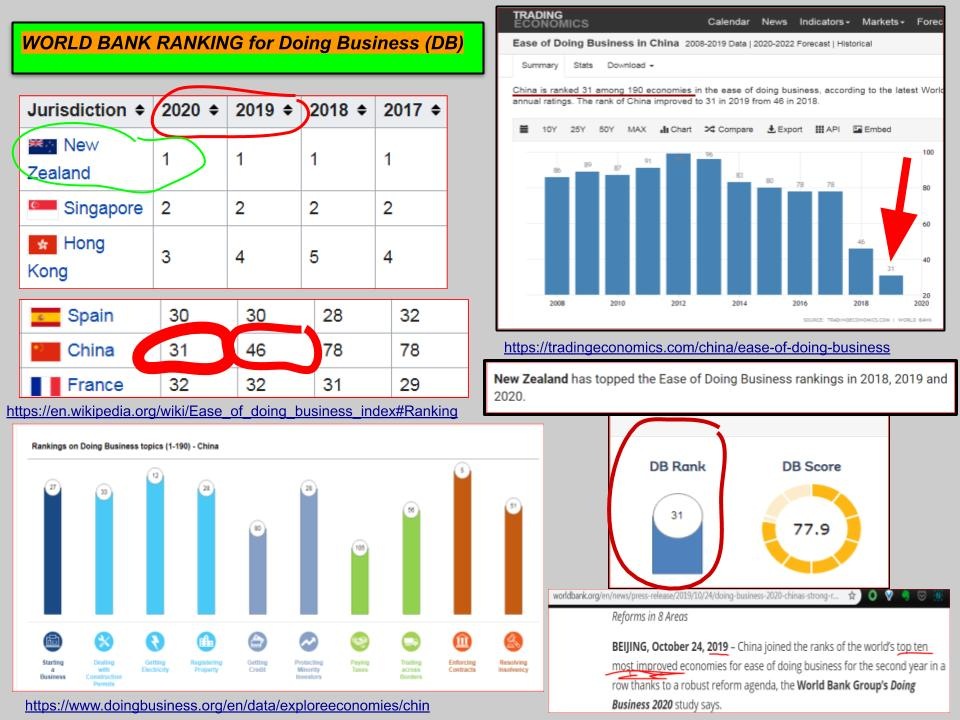
Task: Open the News menu item
Action: 774,21
